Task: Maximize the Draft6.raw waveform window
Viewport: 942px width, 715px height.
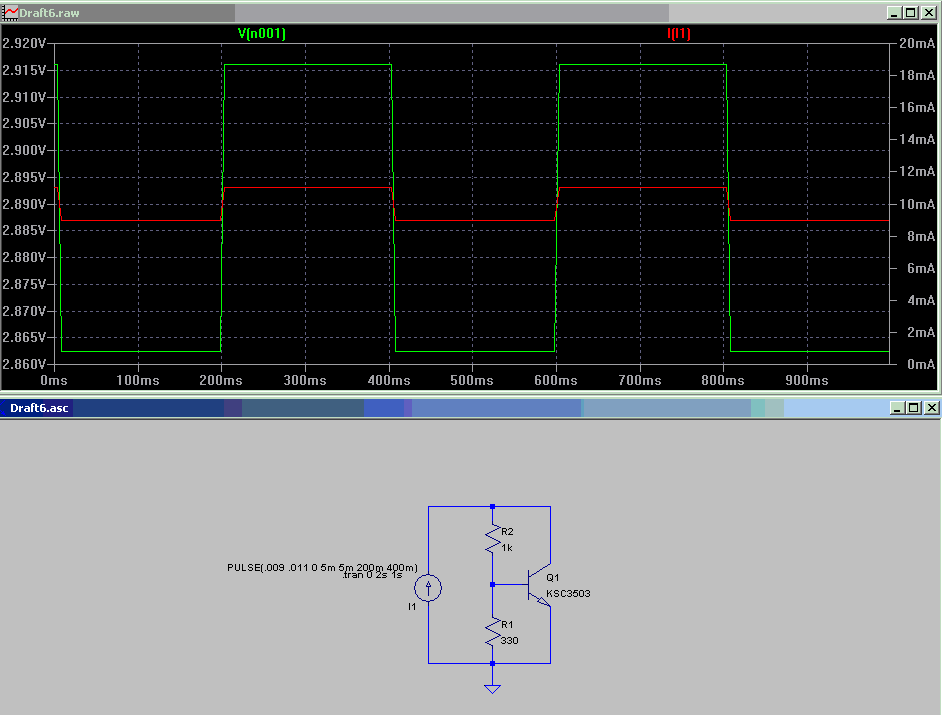Action: pos(911,13)
